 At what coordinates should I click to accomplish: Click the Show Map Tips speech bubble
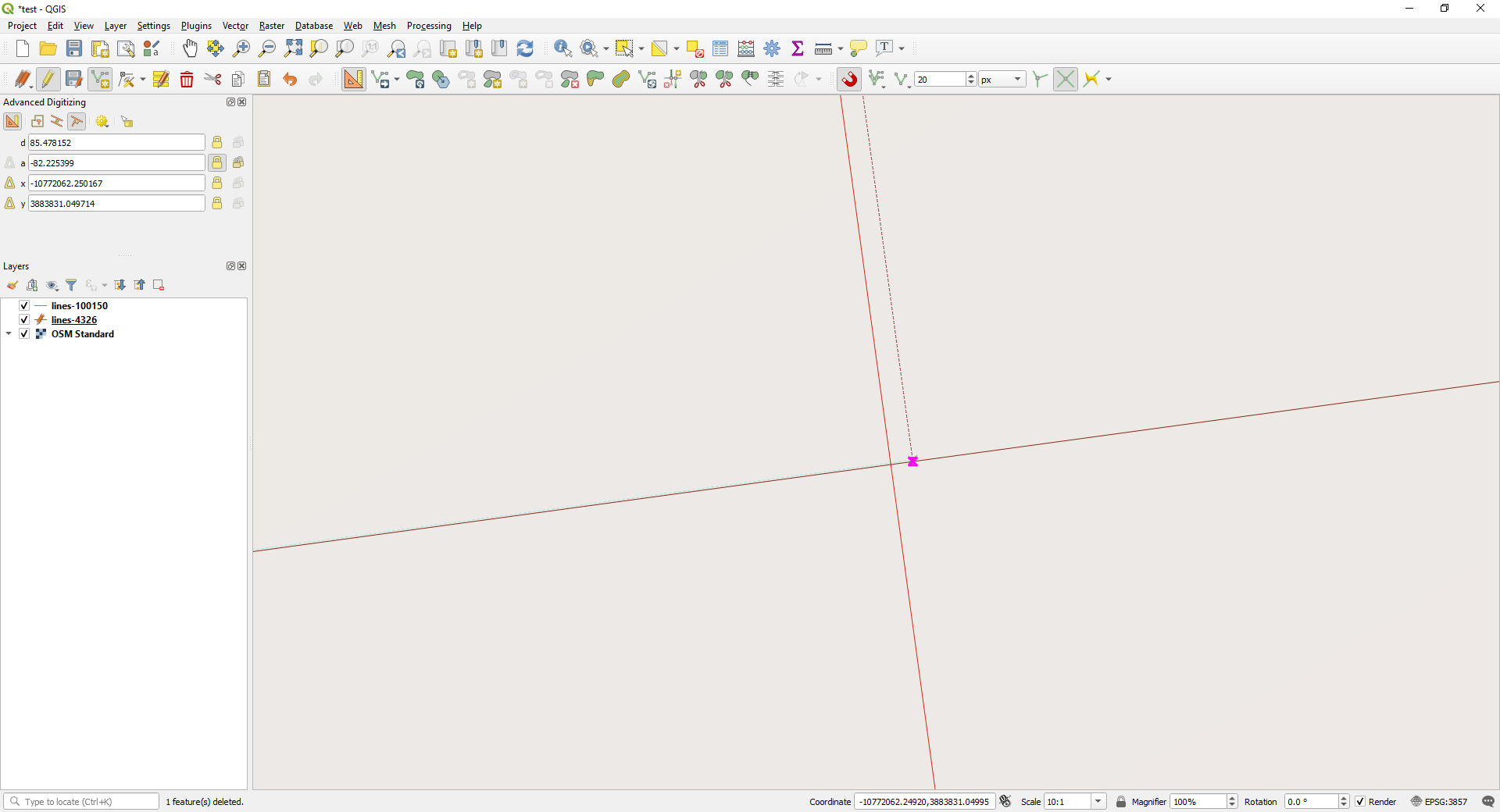click(858, 48)
